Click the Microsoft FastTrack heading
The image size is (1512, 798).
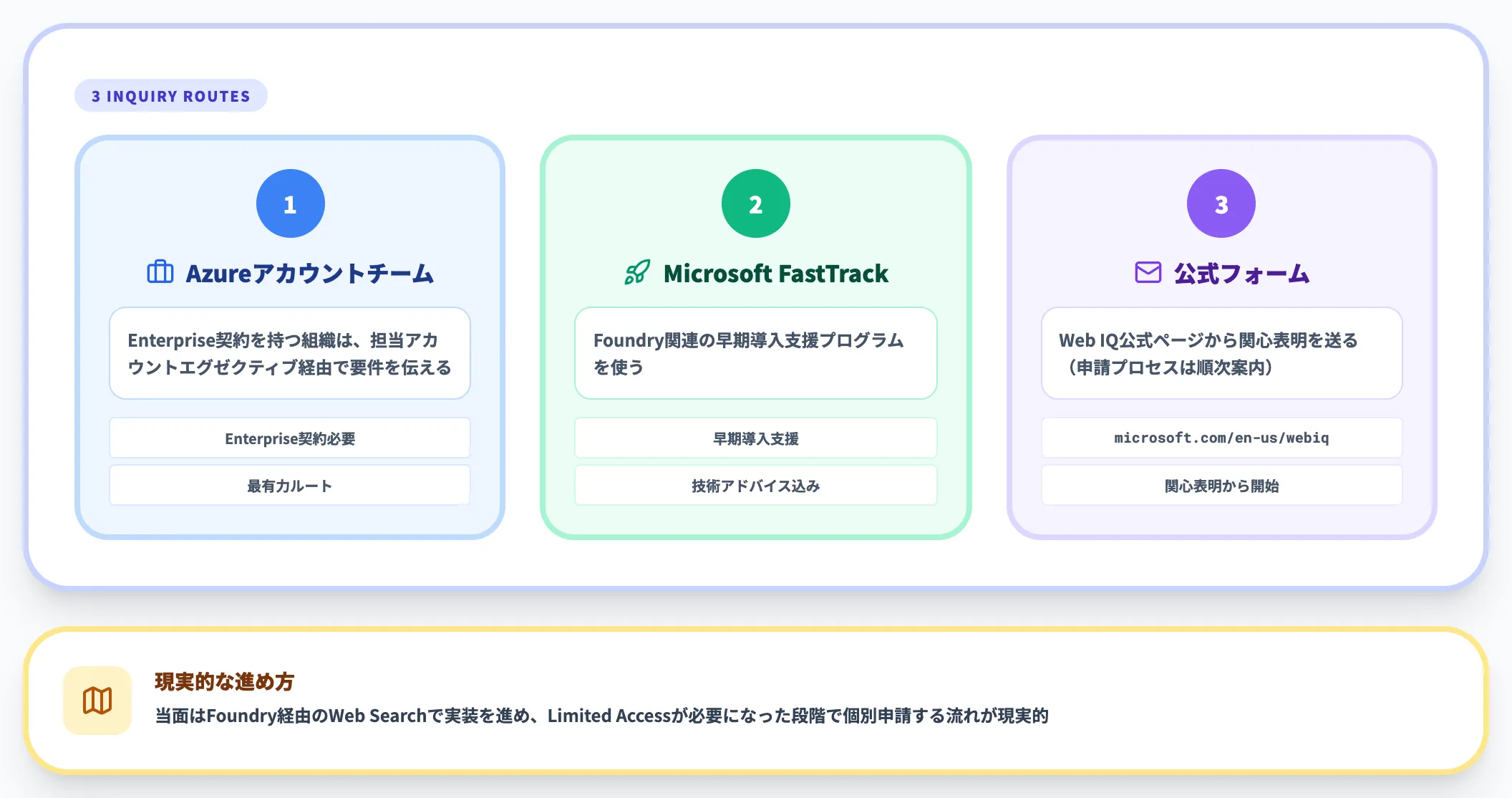(x=776, y=274)
